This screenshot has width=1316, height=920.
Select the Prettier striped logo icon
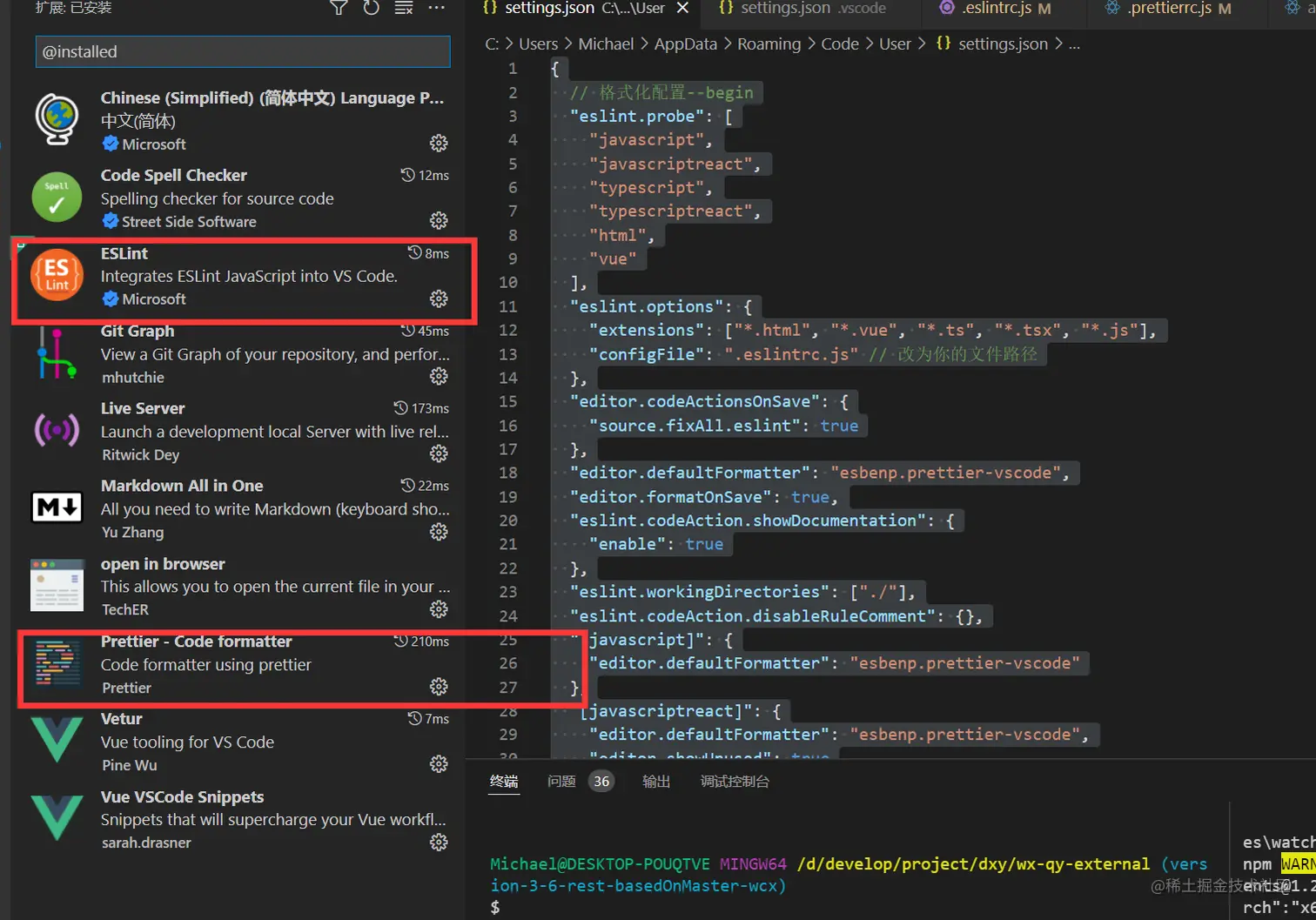point(57,663)
